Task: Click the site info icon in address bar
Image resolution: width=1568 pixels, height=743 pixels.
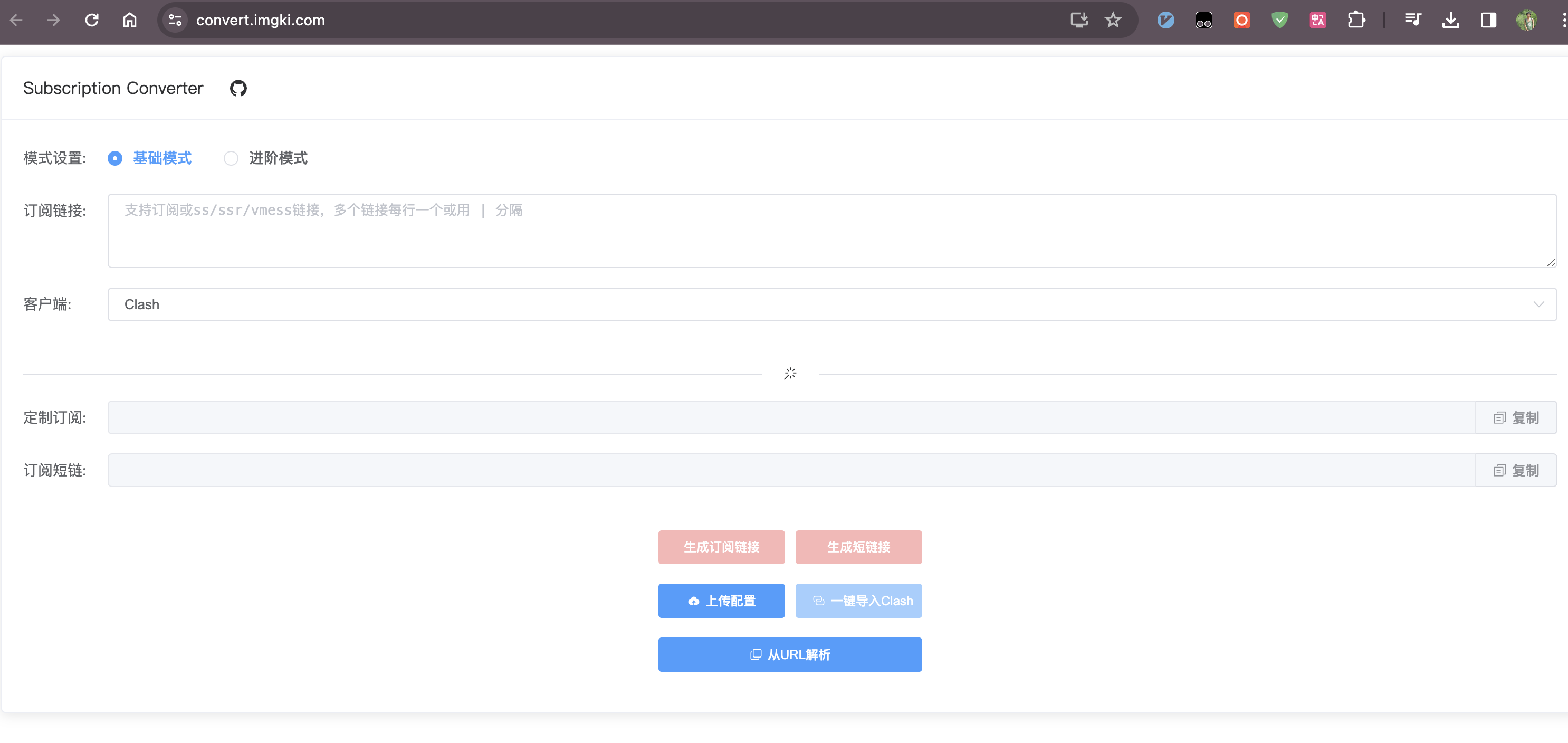Action: pos(175,20)
